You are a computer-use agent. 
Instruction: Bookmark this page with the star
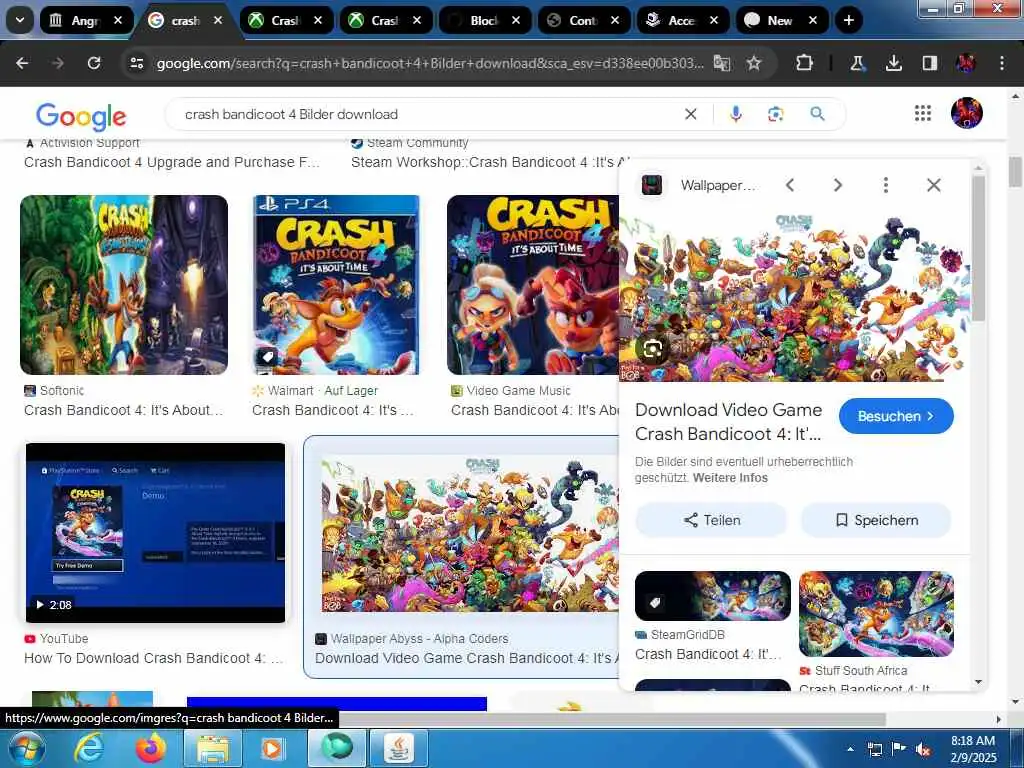pyautogui.click(x=754, y=63)
